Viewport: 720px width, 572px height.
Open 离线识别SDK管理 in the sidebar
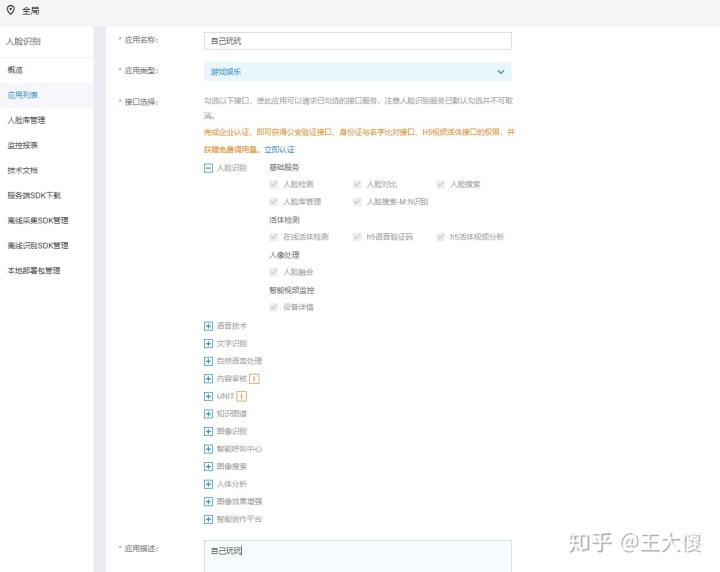point(46,246)
